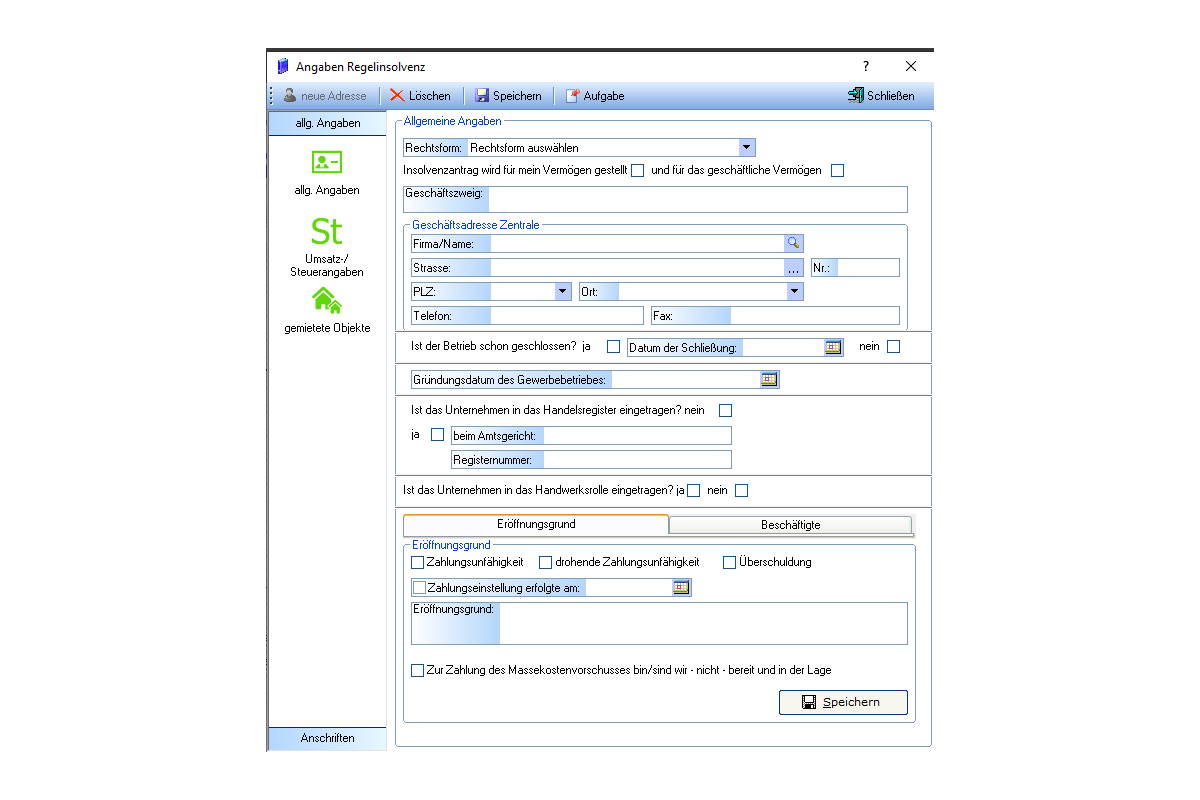This screenshot has width=1200, height=800.
Task: Toggle the Zahlungsunfähigkeit checkbox
Action: [418, 562]
